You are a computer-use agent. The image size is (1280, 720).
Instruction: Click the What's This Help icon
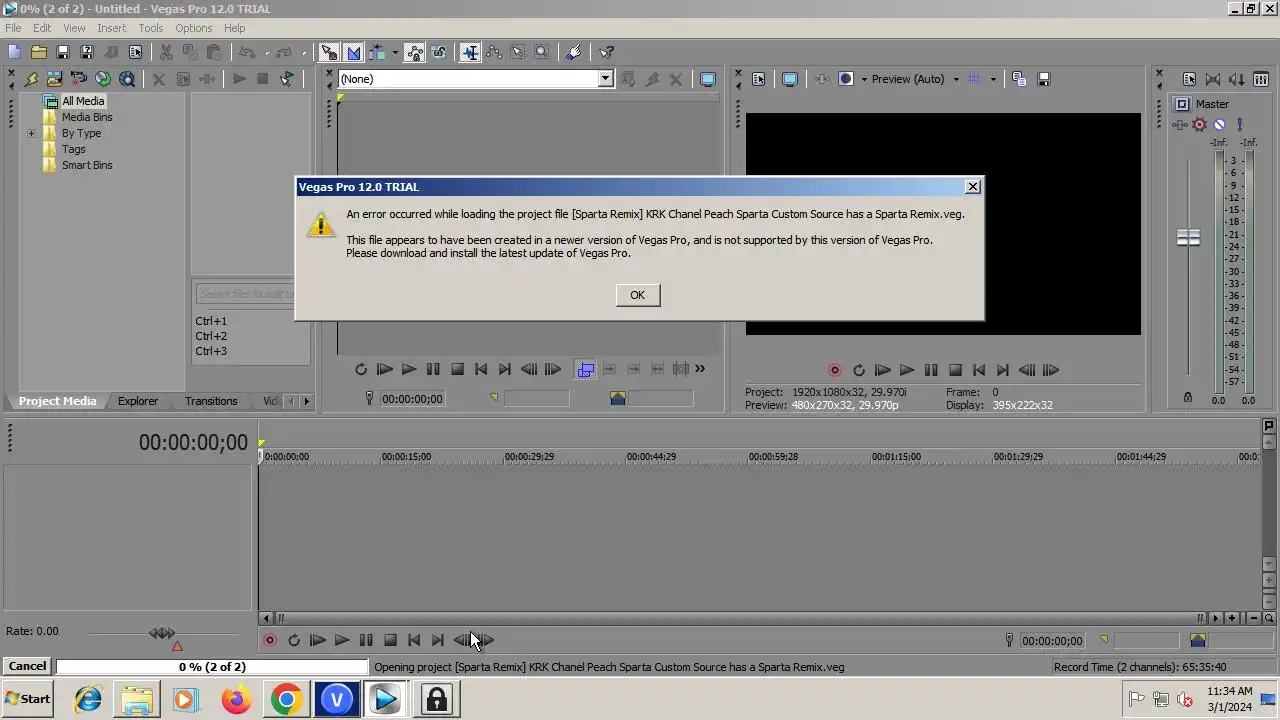(606, 52)
